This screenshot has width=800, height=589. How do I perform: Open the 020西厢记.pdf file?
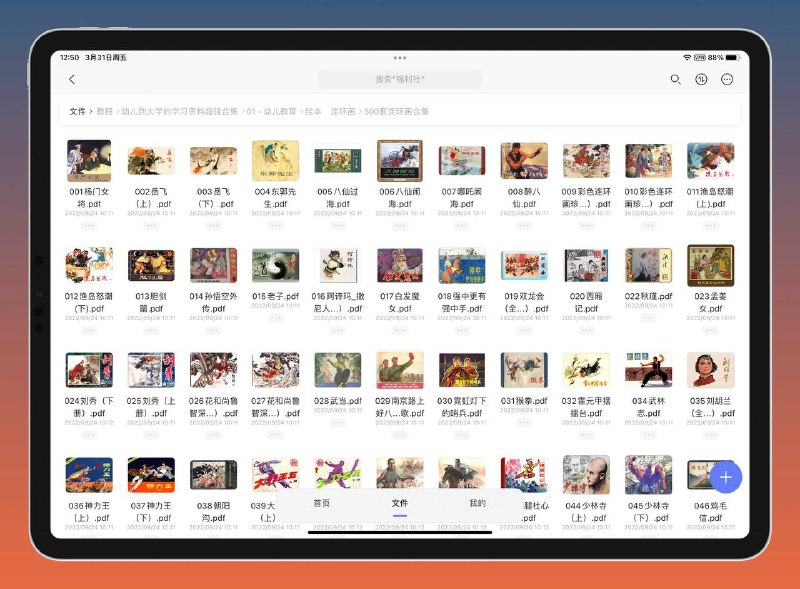(x=586, y=266)
